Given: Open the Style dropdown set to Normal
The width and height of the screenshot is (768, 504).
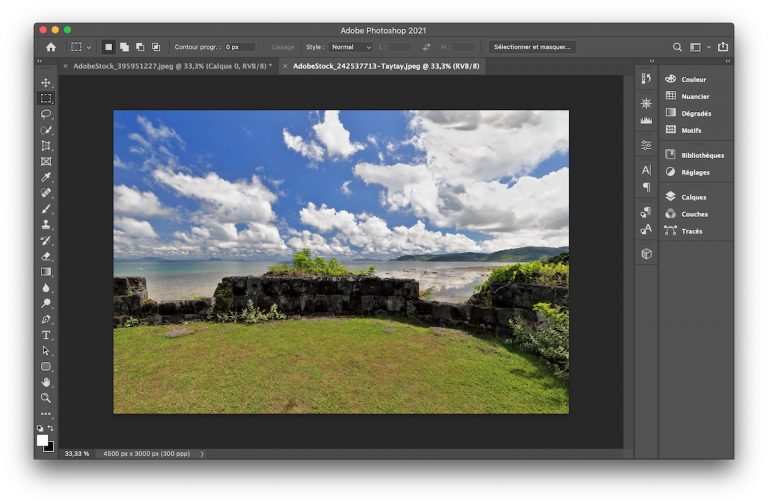Looking at the screenshot, I should tap(351, 47).
